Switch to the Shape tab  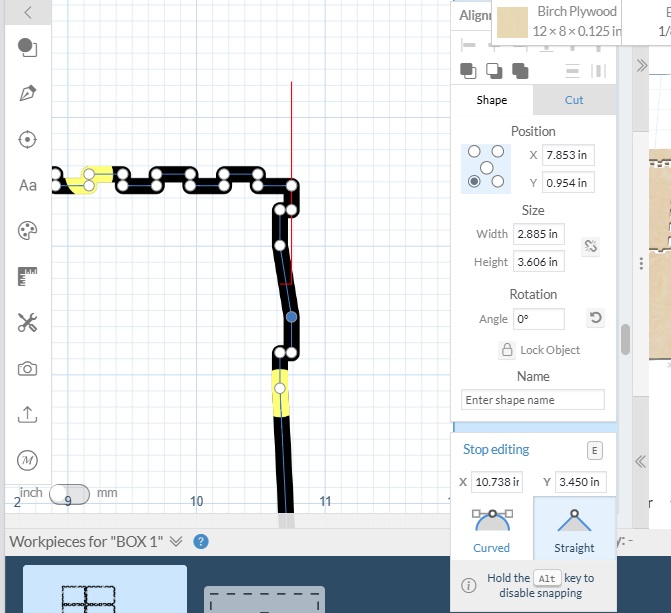(x=491, y=100)
